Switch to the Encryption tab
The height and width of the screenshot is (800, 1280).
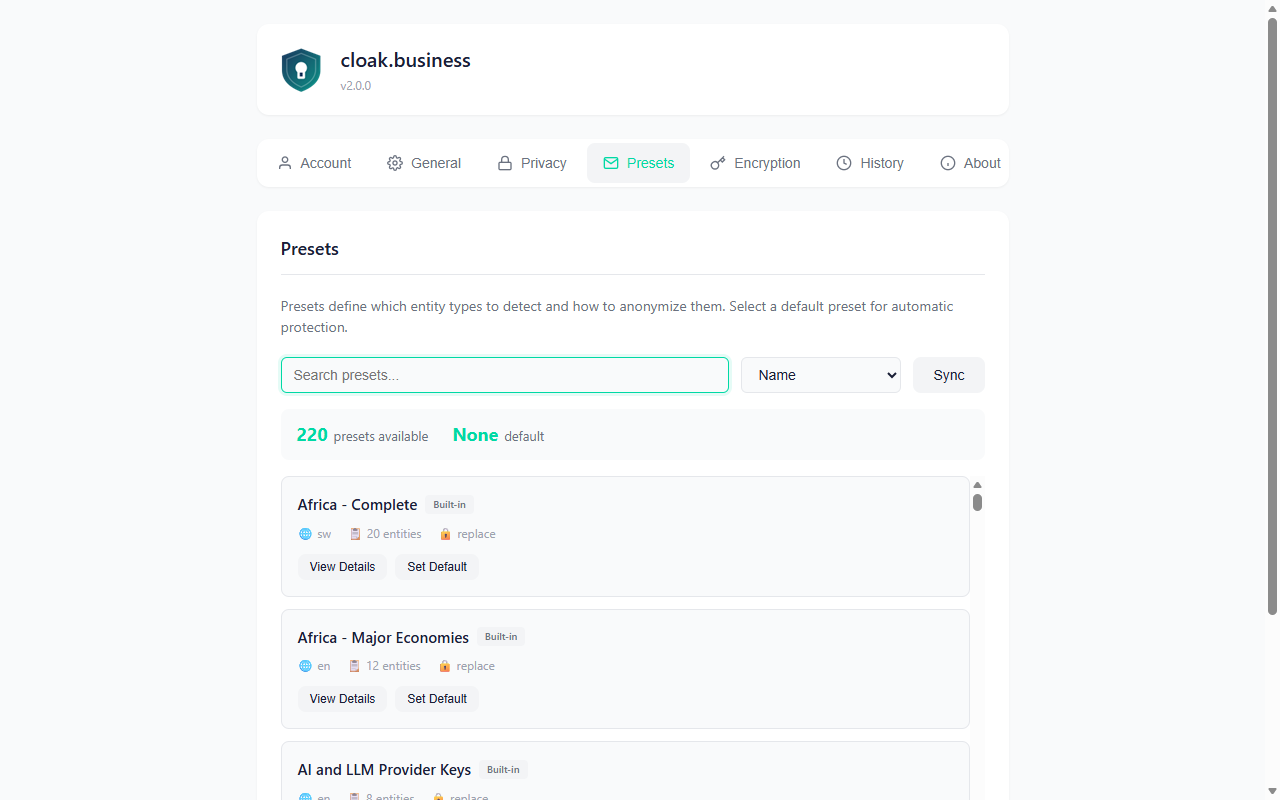755,163
